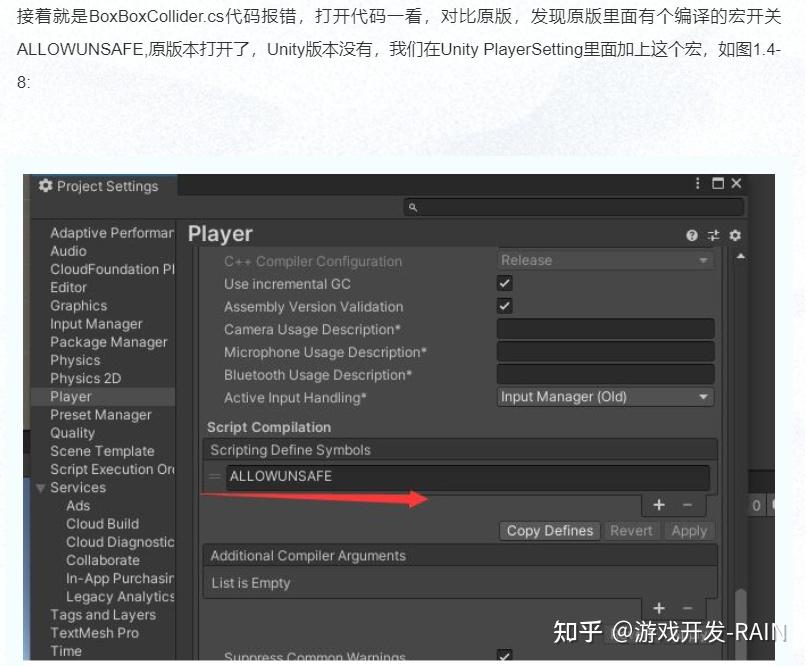
Task: Click the Copy Defines button
Action: [x=549, y=531]
